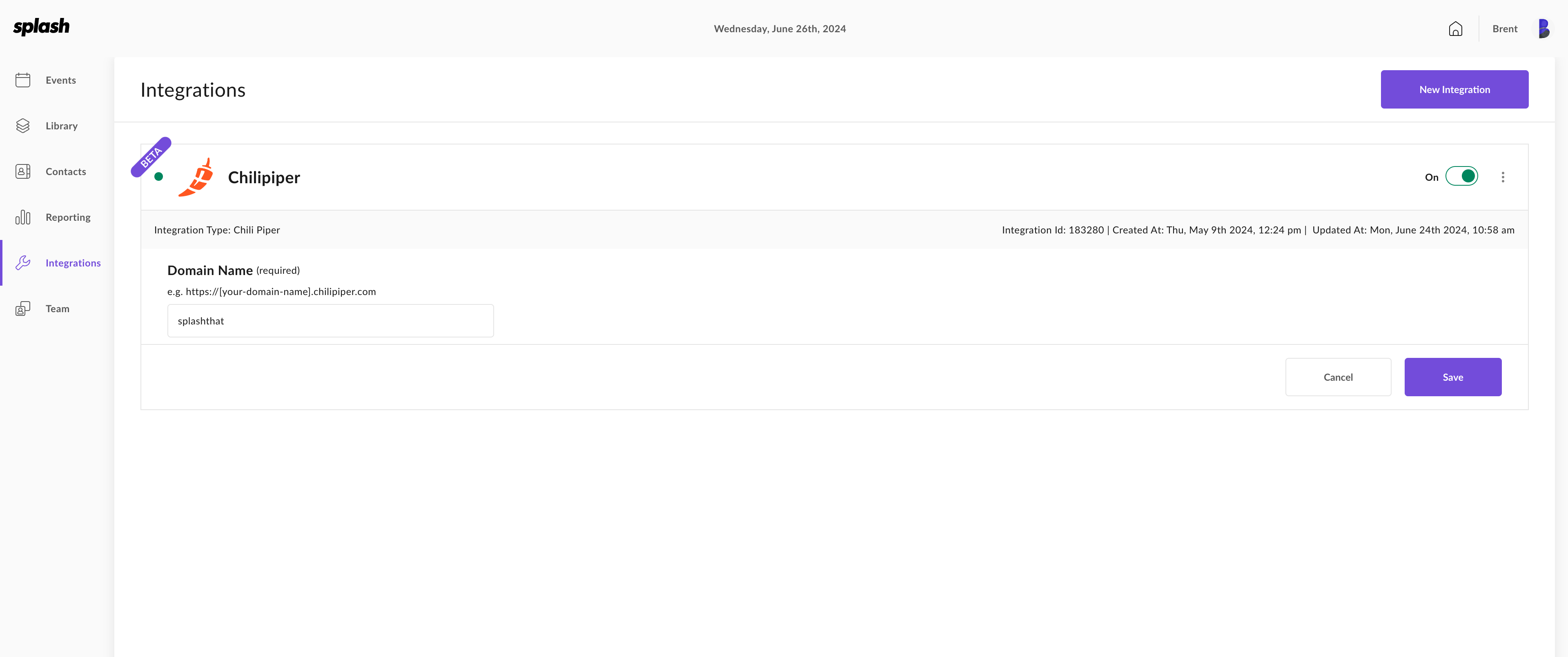This screenshot has height=657, width=1568.
Task: Cancel editing the integration
Action: click(x=1338, y=377)
